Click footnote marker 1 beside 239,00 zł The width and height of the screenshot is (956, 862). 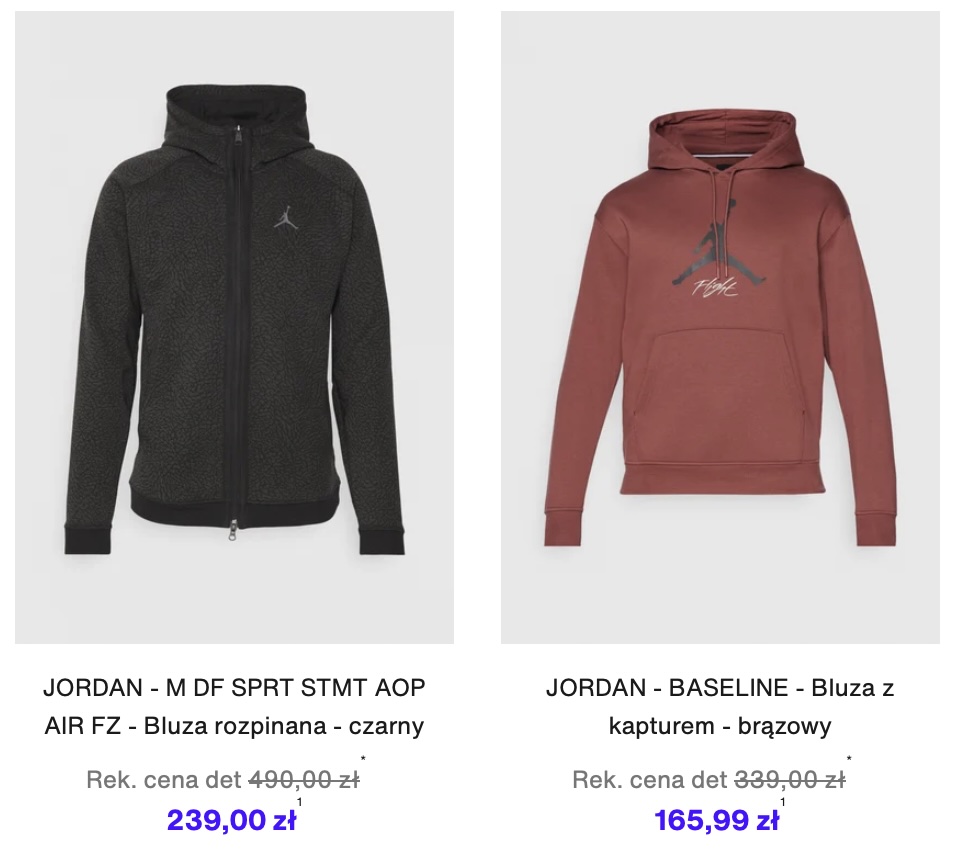(x=299, y=802)
